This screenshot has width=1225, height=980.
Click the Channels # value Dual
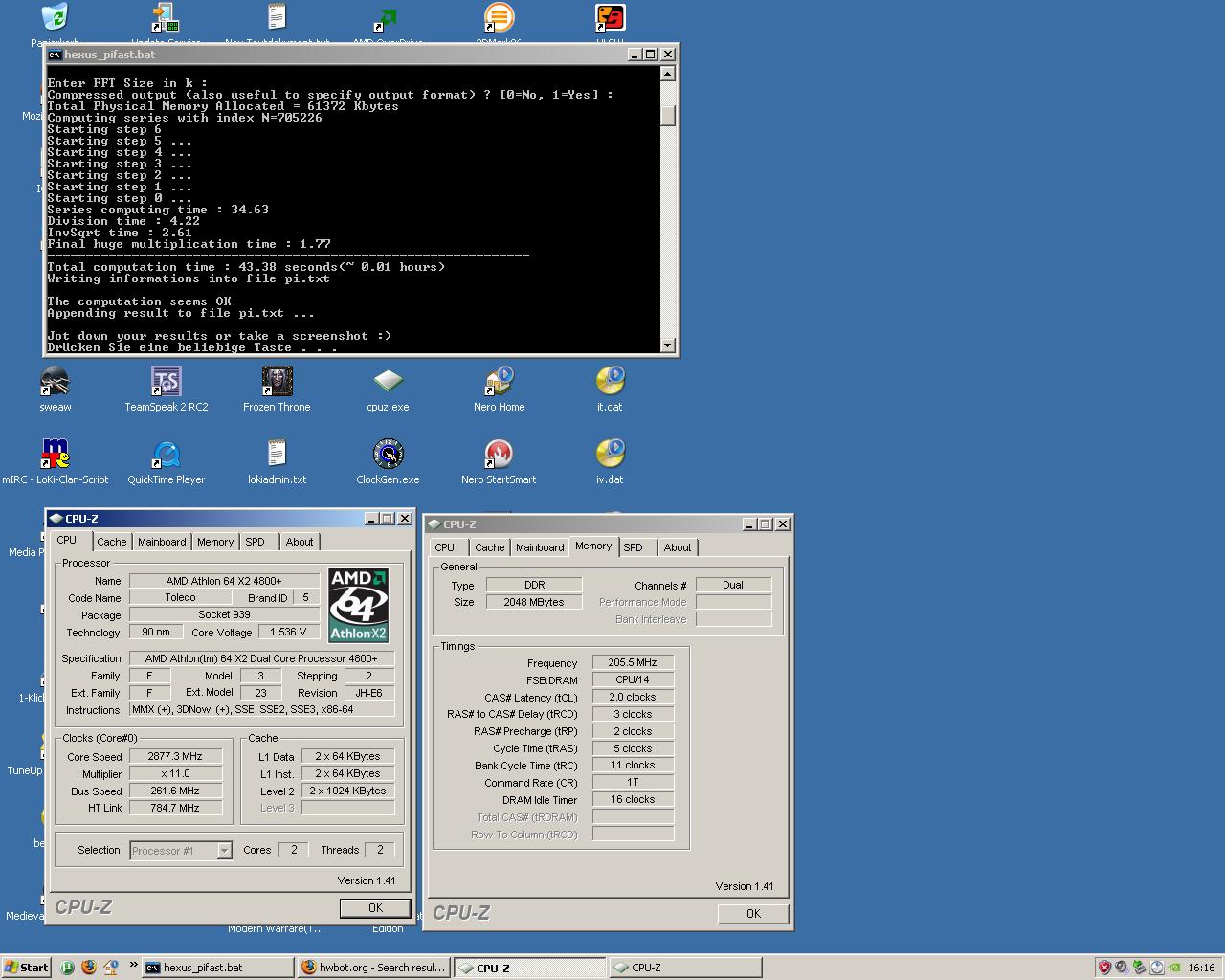(733, 585)
